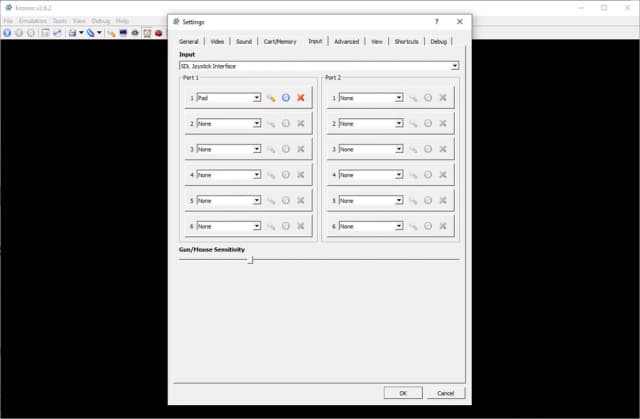This screenshot has width=640, height=419.
Task: Click the floppy disk save icon in main toolbar
Action: point(72,33)
